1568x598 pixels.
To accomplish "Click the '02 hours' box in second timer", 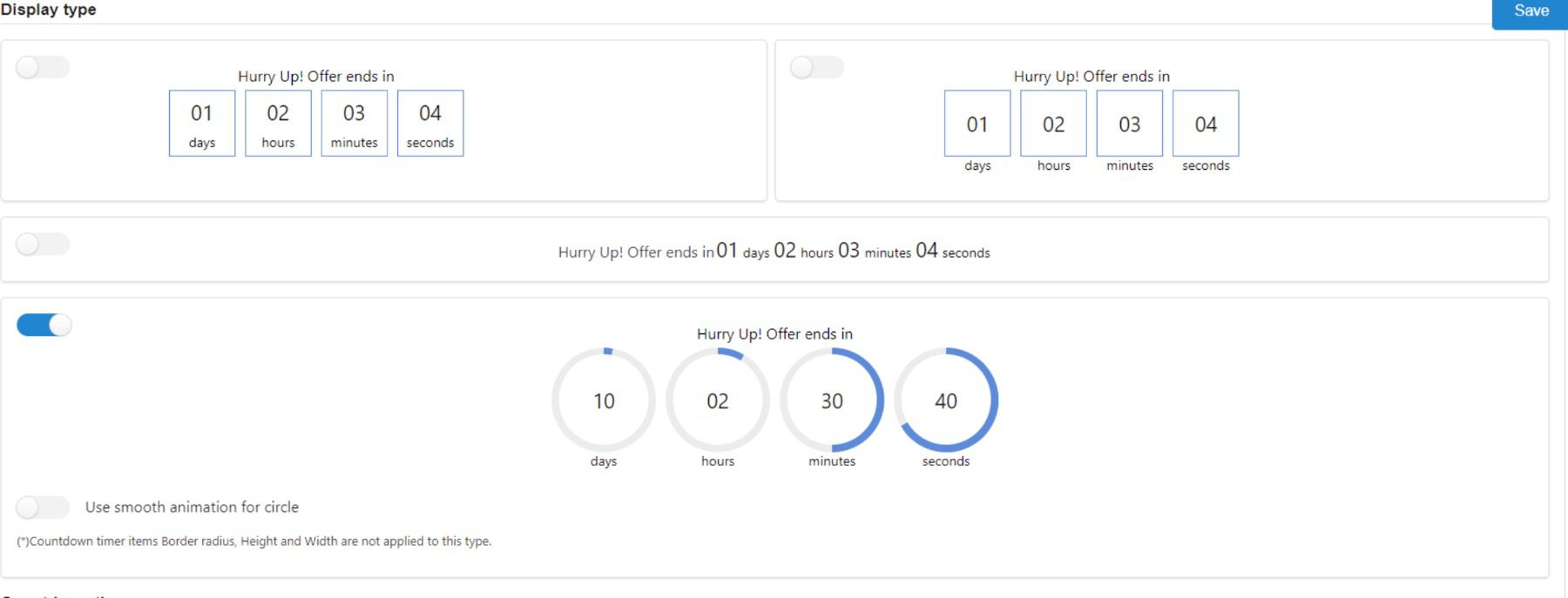I will pos(1052,124).
